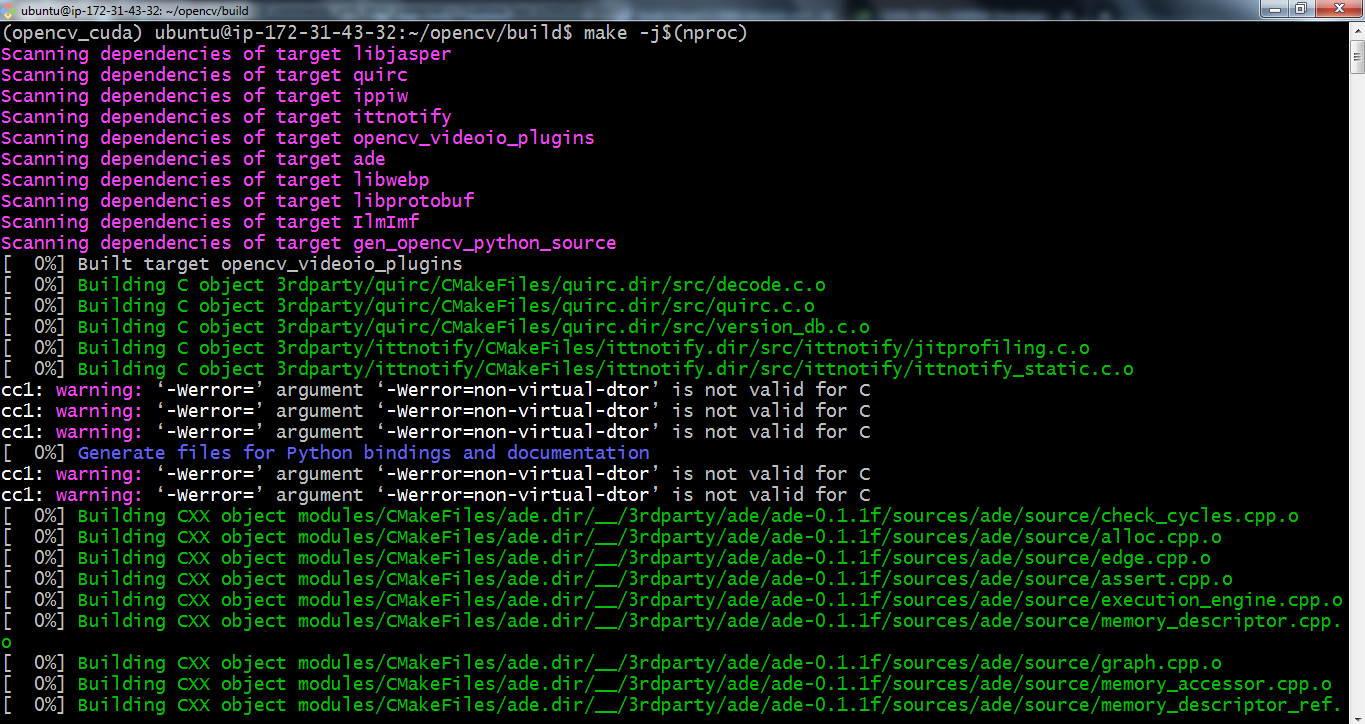Image resolution: width=1365 pixels, height=724 pixels.
Task: Select the gen_opencv_python_source scanning line
Action: point(309,243)
